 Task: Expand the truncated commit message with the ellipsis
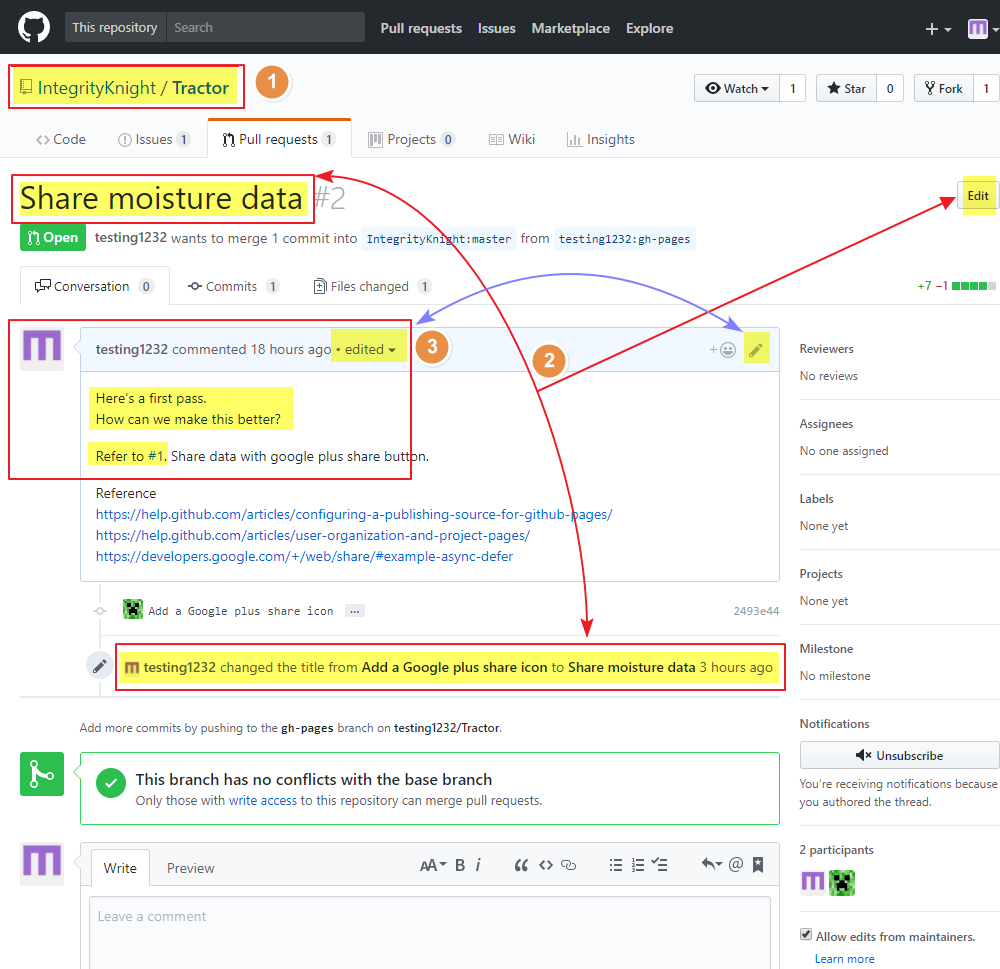click(355, 610)
